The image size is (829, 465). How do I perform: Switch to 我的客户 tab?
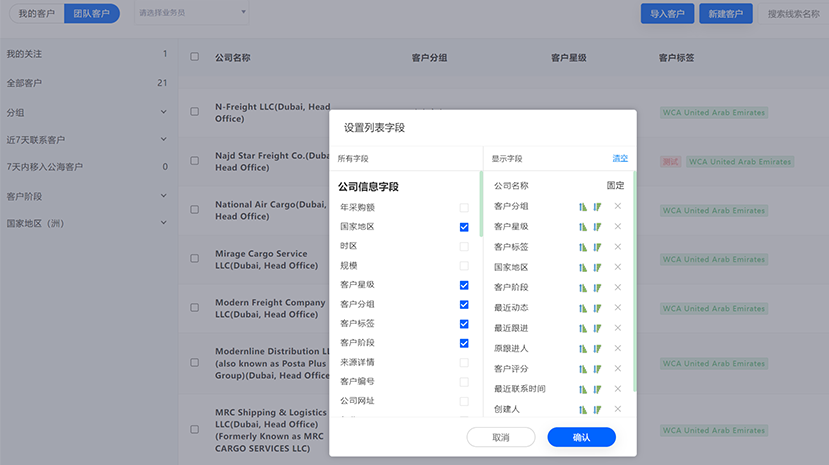[x=36, y=13]
